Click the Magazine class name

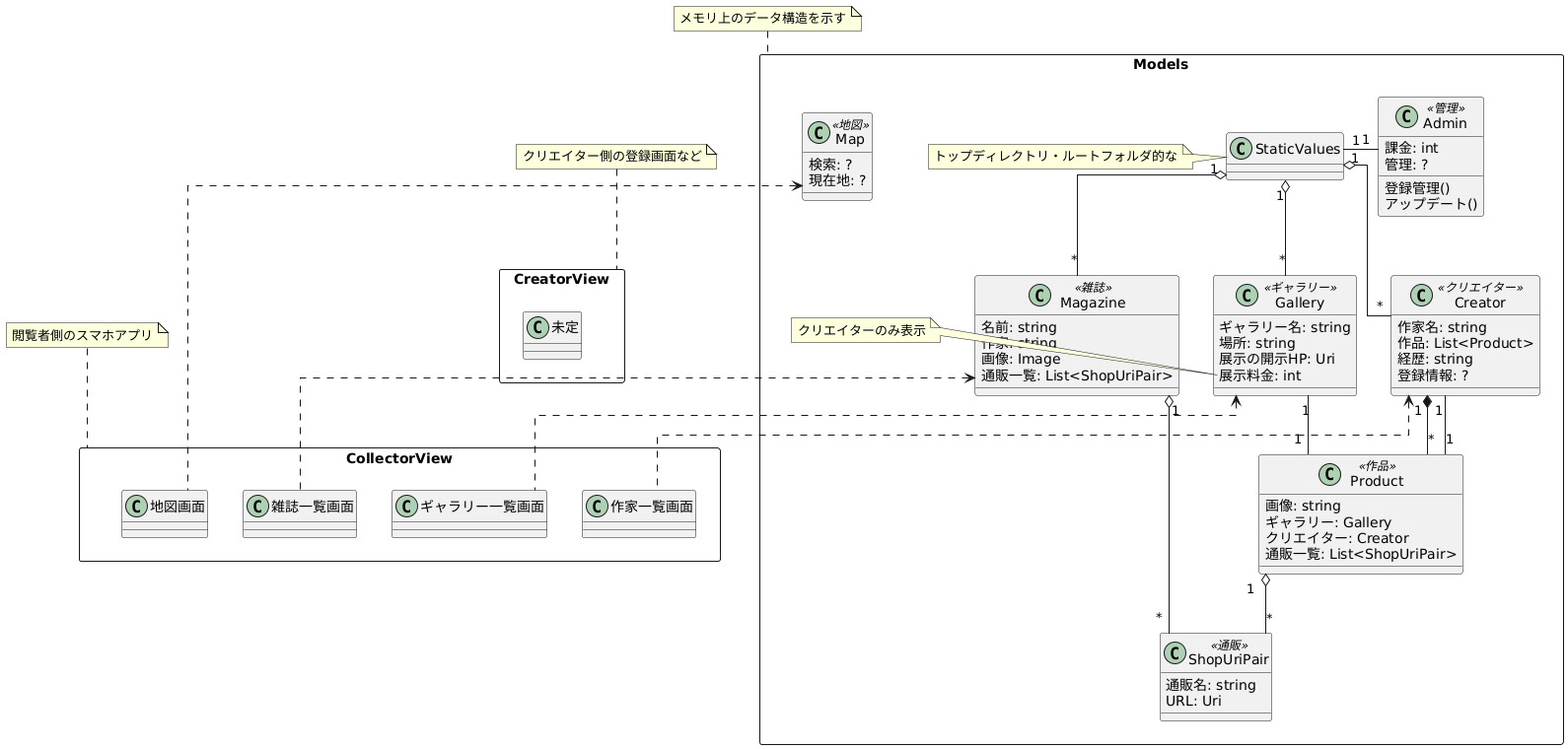[1094, 303]
